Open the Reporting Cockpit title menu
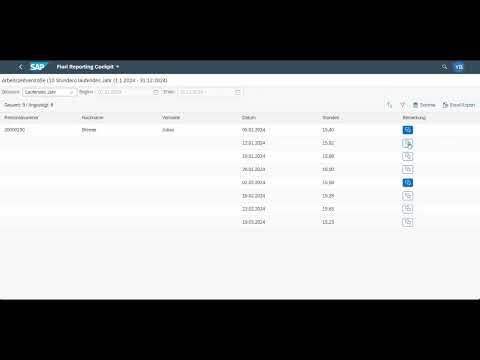The image size is (480, 360). [x=88, y=67]
